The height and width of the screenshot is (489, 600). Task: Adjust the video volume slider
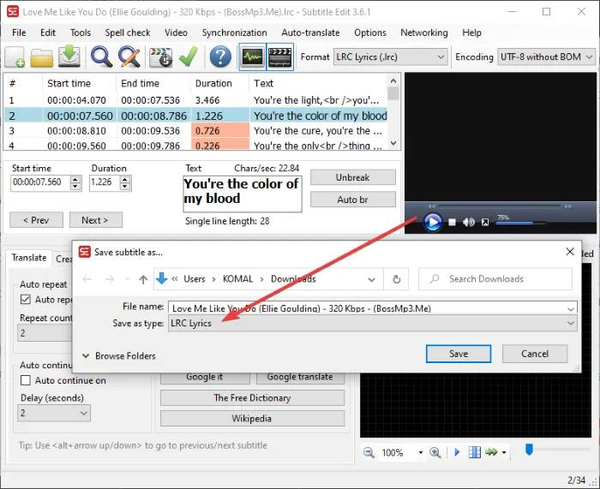click(x=521, y=223)
